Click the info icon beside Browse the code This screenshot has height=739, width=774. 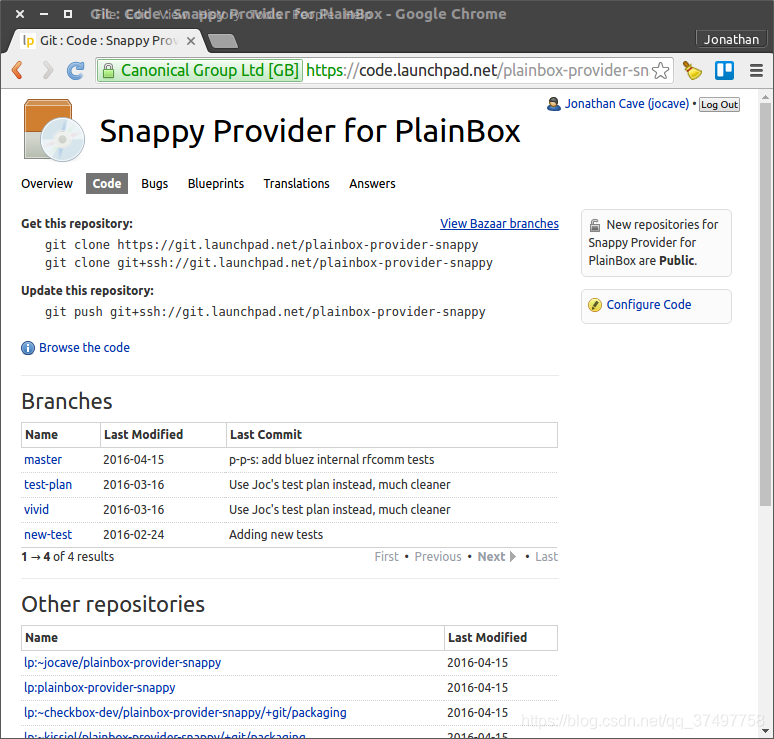point(28,348)
